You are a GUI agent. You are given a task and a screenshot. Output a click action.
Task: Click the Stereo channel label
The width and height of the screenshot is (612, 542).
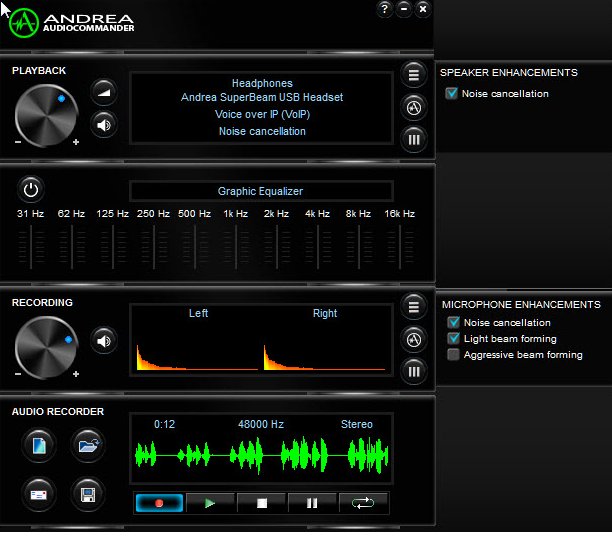pos(357,424)
